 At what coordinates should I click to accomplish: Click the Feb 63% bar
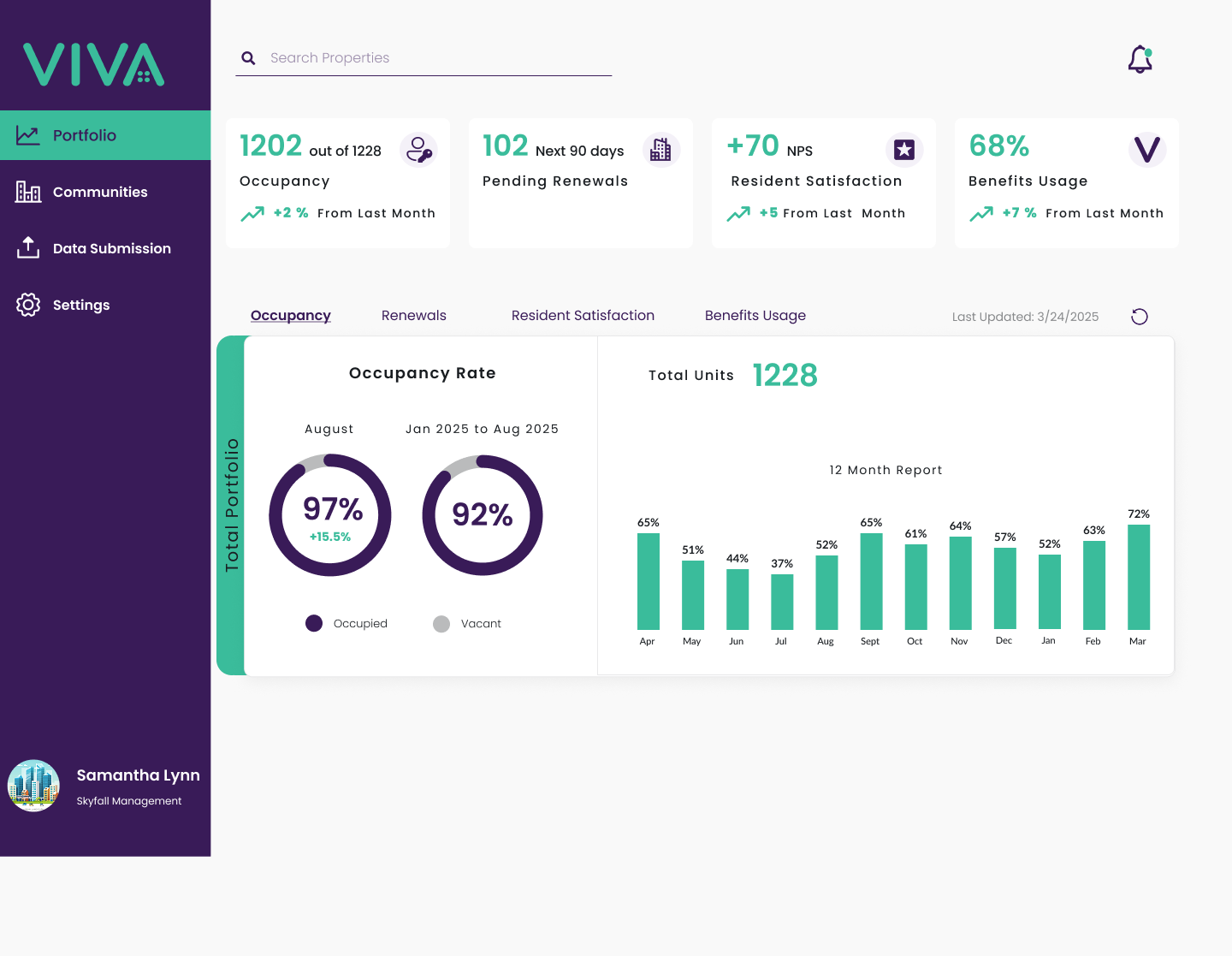pos(1094,585)
